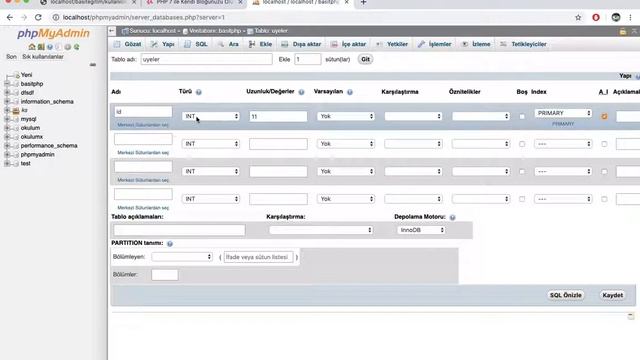Click the Tablo açıklamaları text field

179,230
